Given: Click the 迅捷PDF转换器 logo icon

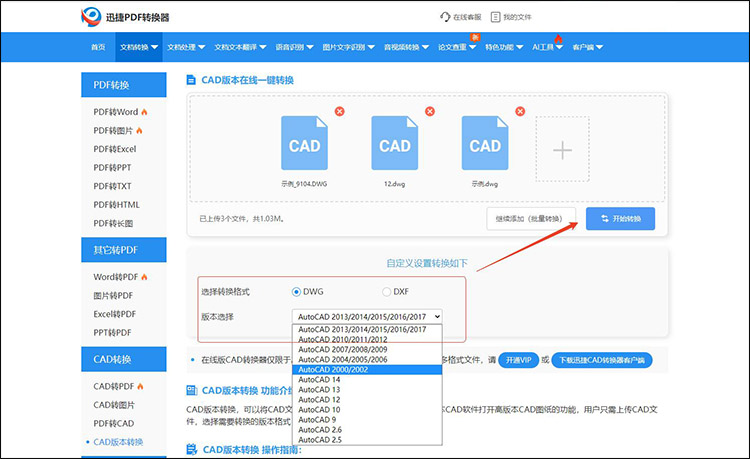Looking at the screenshot, I should pyautogui.click(x=91, y=17).
